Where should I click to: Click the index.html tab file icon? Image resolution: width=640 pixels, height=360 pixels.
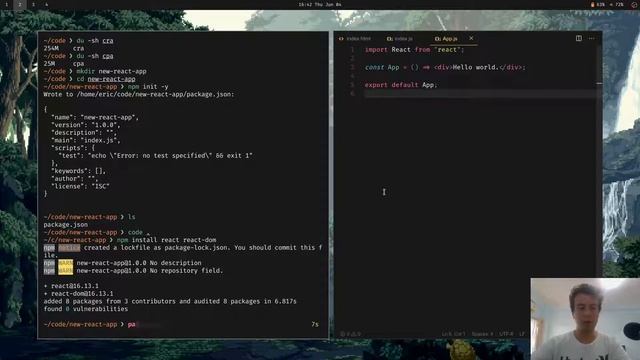(341, 39)
